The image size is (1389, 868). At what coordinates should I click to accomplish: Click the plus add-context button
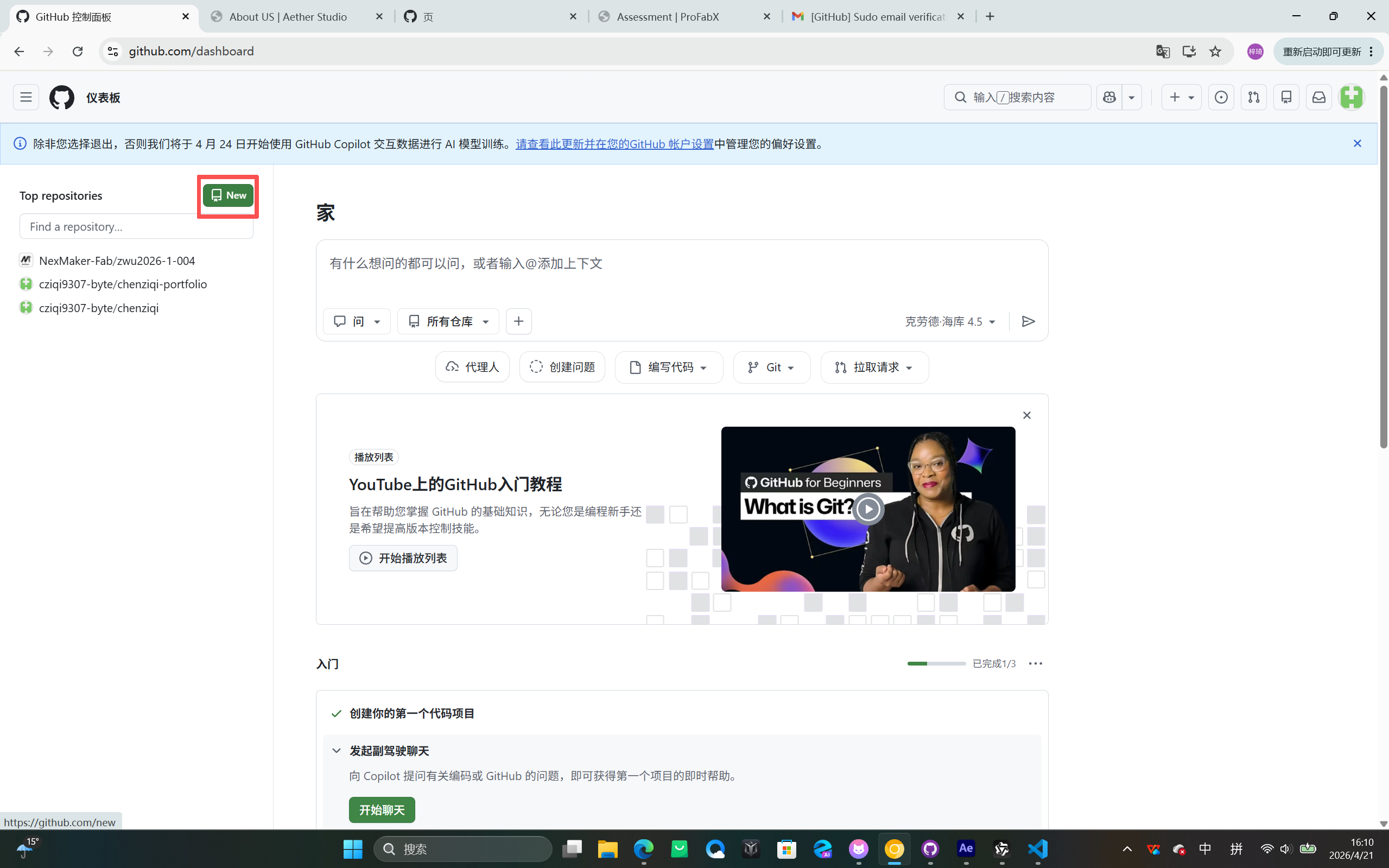tap(518, 321)
